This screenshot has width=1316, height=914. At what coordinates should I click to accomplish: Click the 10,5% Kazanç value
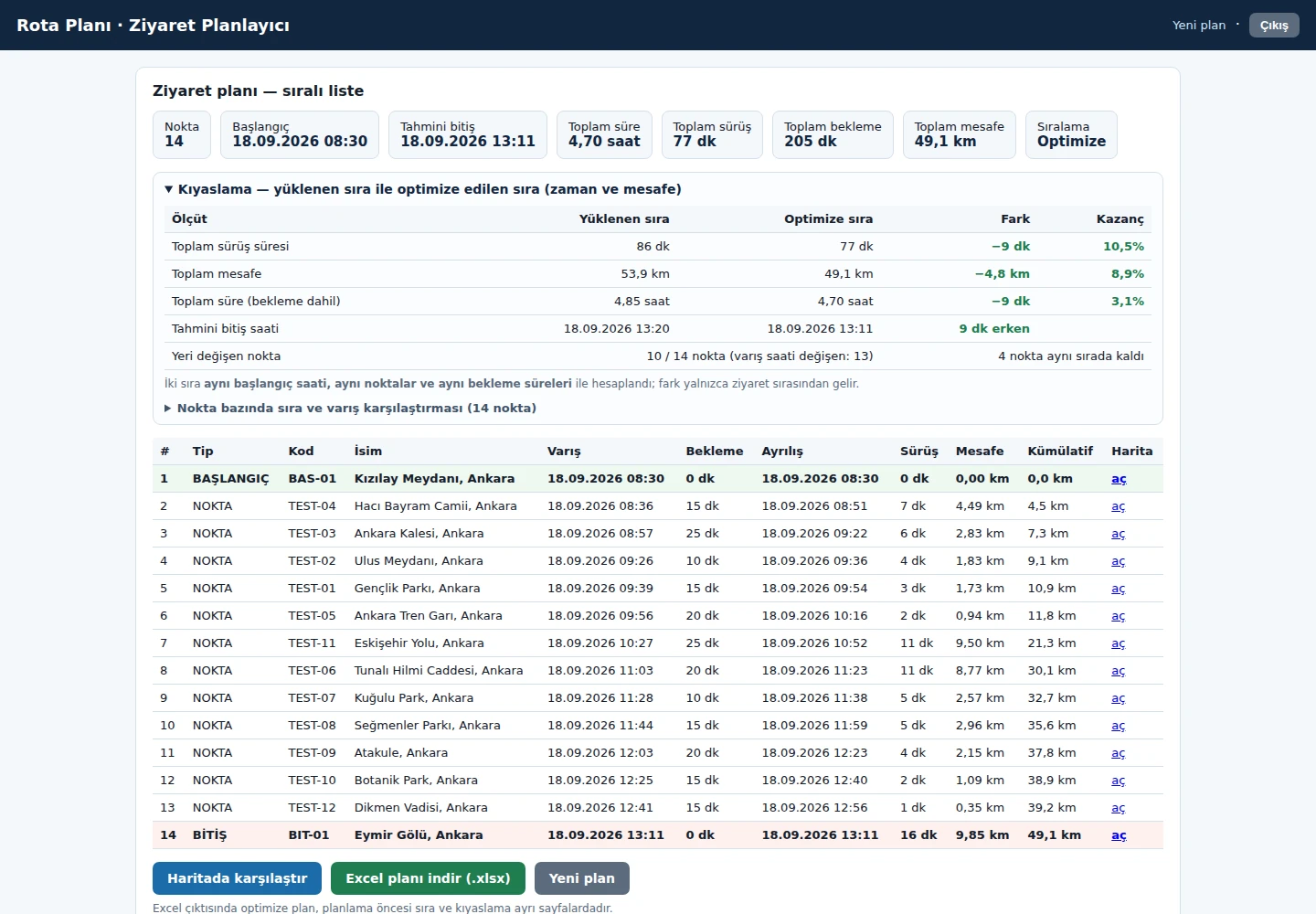pyautogui.click(x=1123, y=247)
